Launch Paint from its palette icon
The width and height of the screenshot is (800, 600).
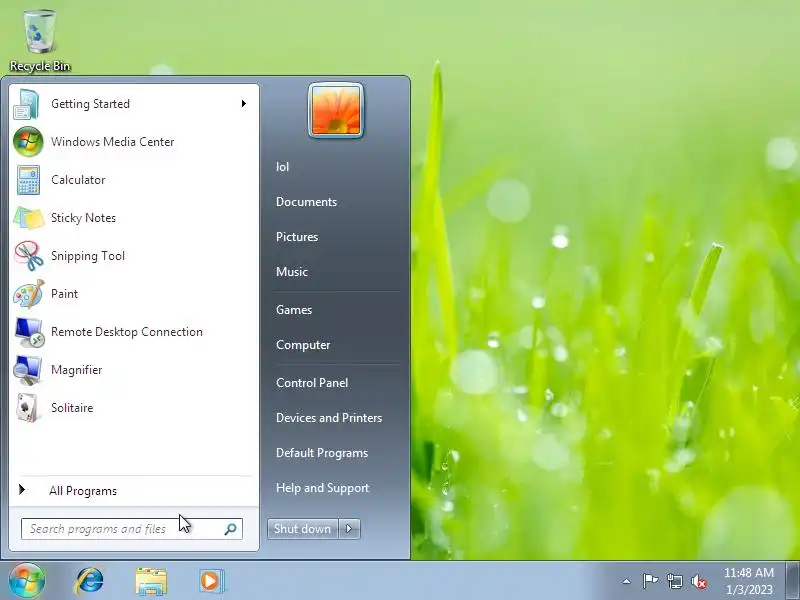coord(29,294)
